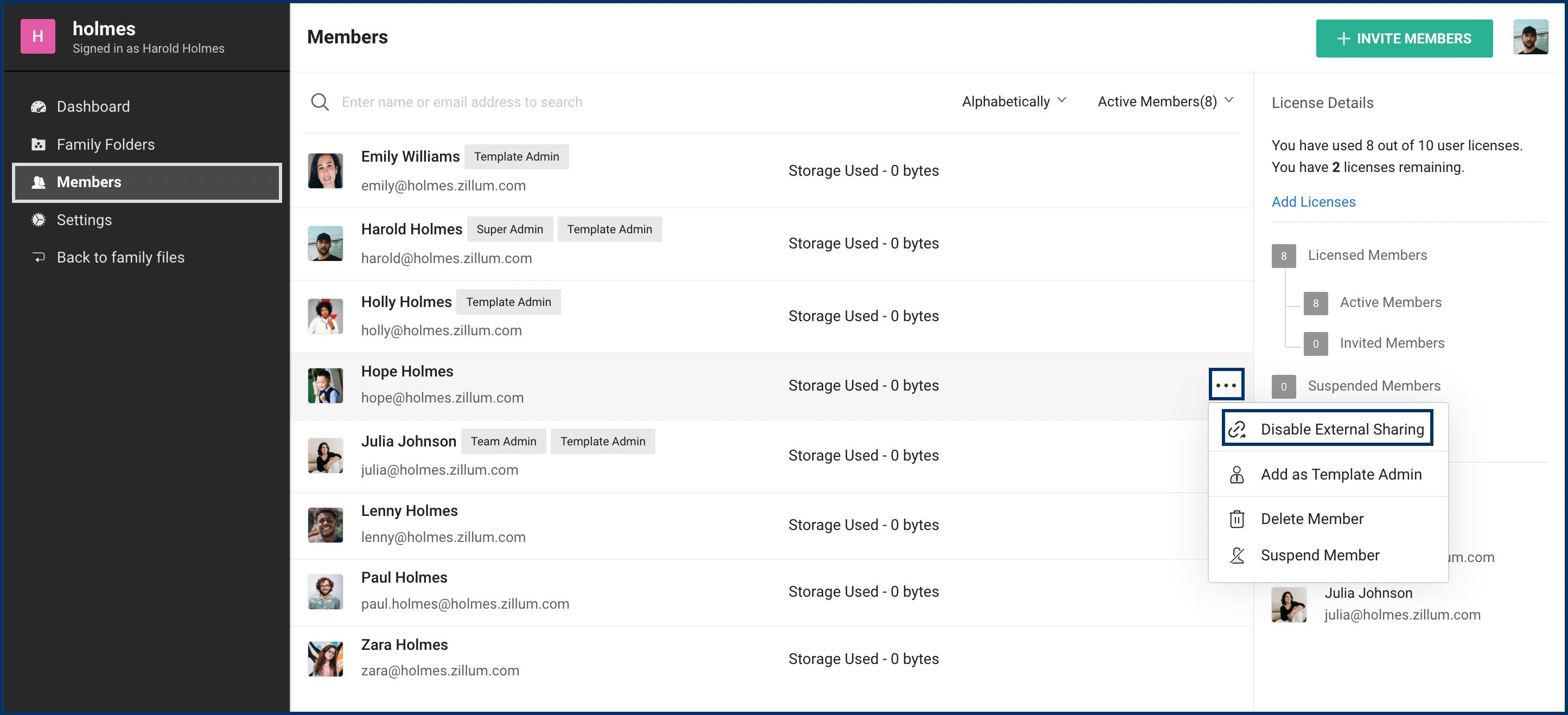Click the trash icon beside Delete Member
Image resolution: width=1568 pixels, height=715 pixels.
(x=1236, y=519)
